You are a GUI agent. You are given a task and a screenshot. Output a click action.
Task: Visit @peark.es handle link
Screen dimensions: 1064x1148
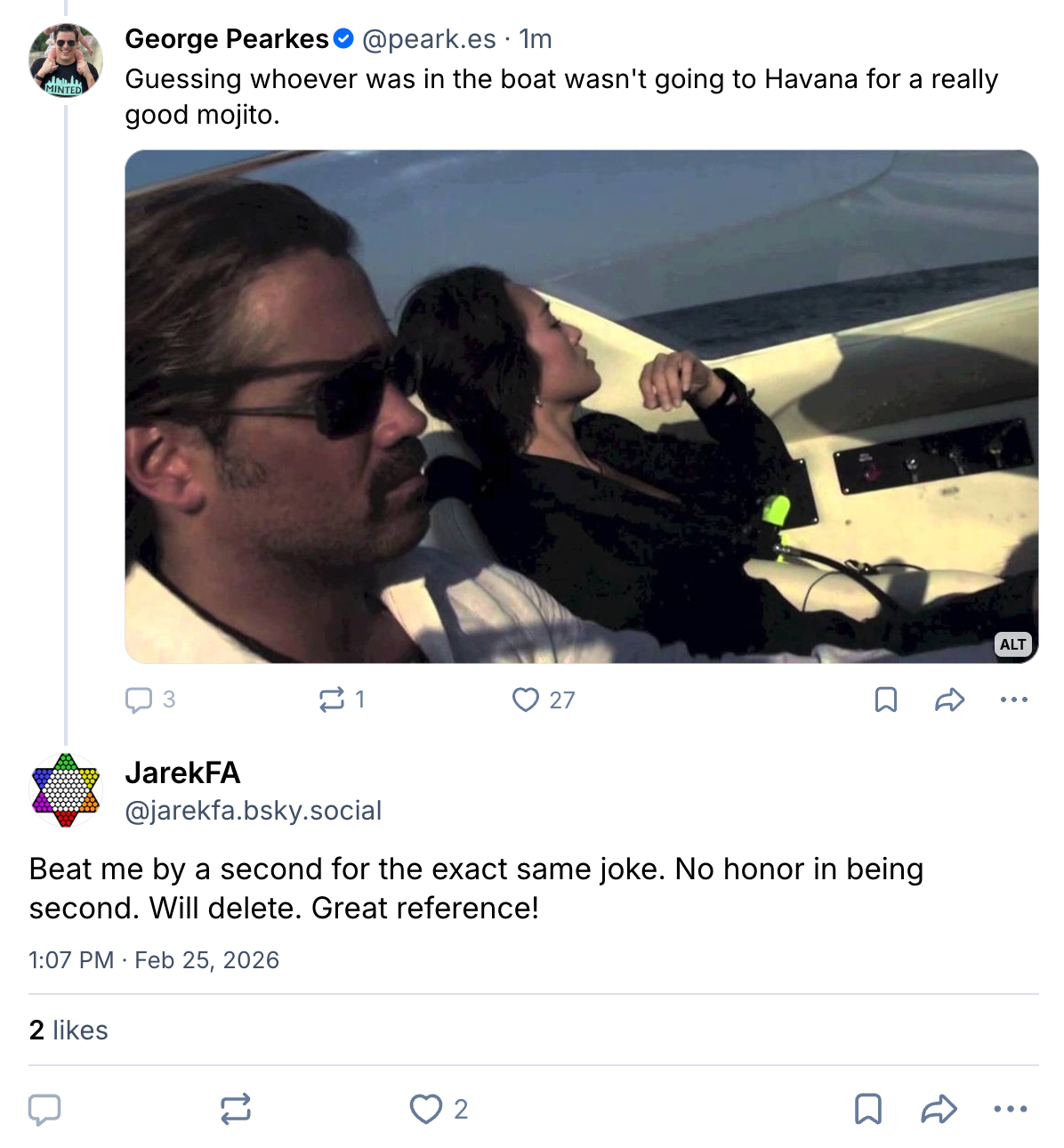click(429, 39)
